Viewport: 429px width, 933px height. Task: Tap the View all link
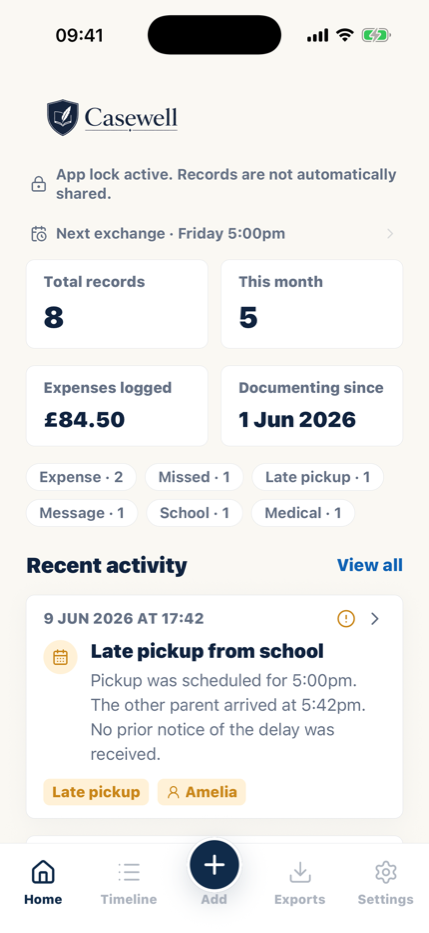coord(369,565)
